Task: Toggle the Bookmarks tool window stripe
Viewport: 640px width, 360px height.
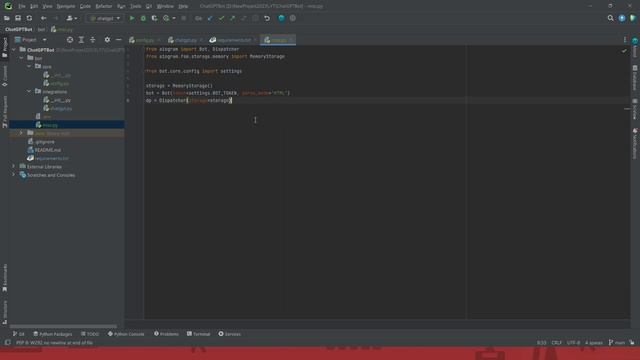Action: [4, 278]
